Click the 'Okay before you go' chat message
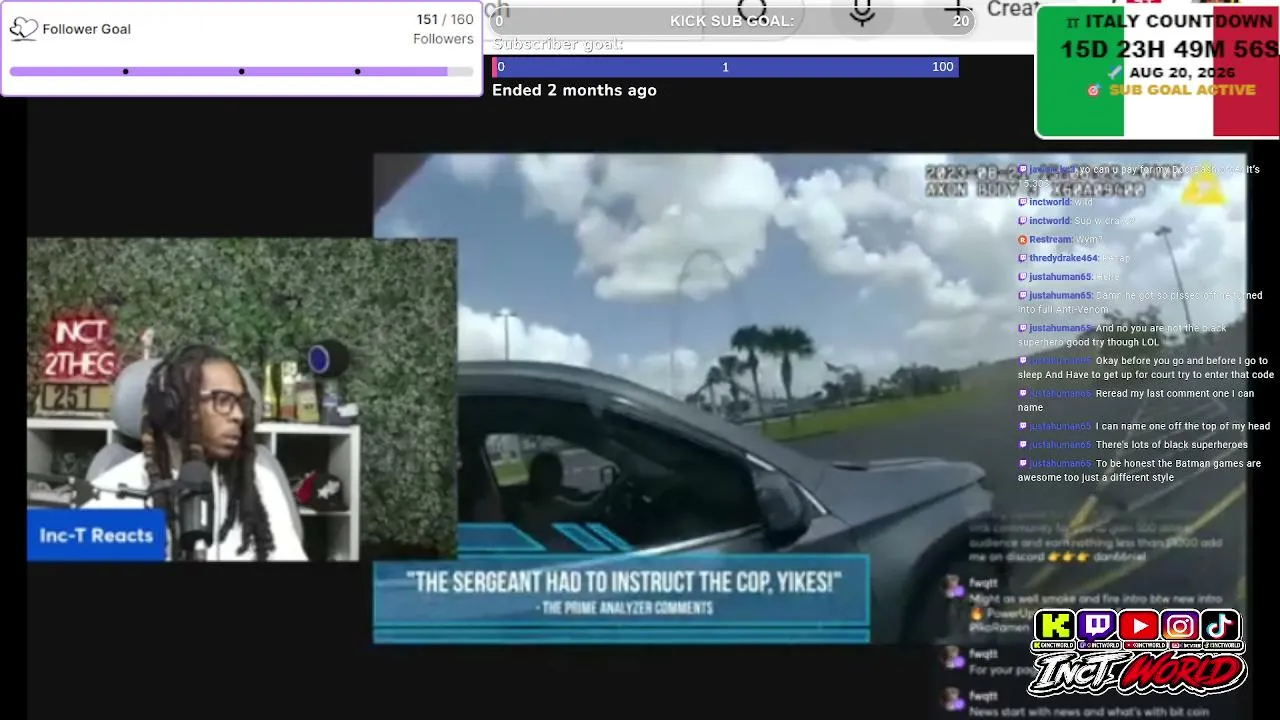 click(x=1146, y=368)
